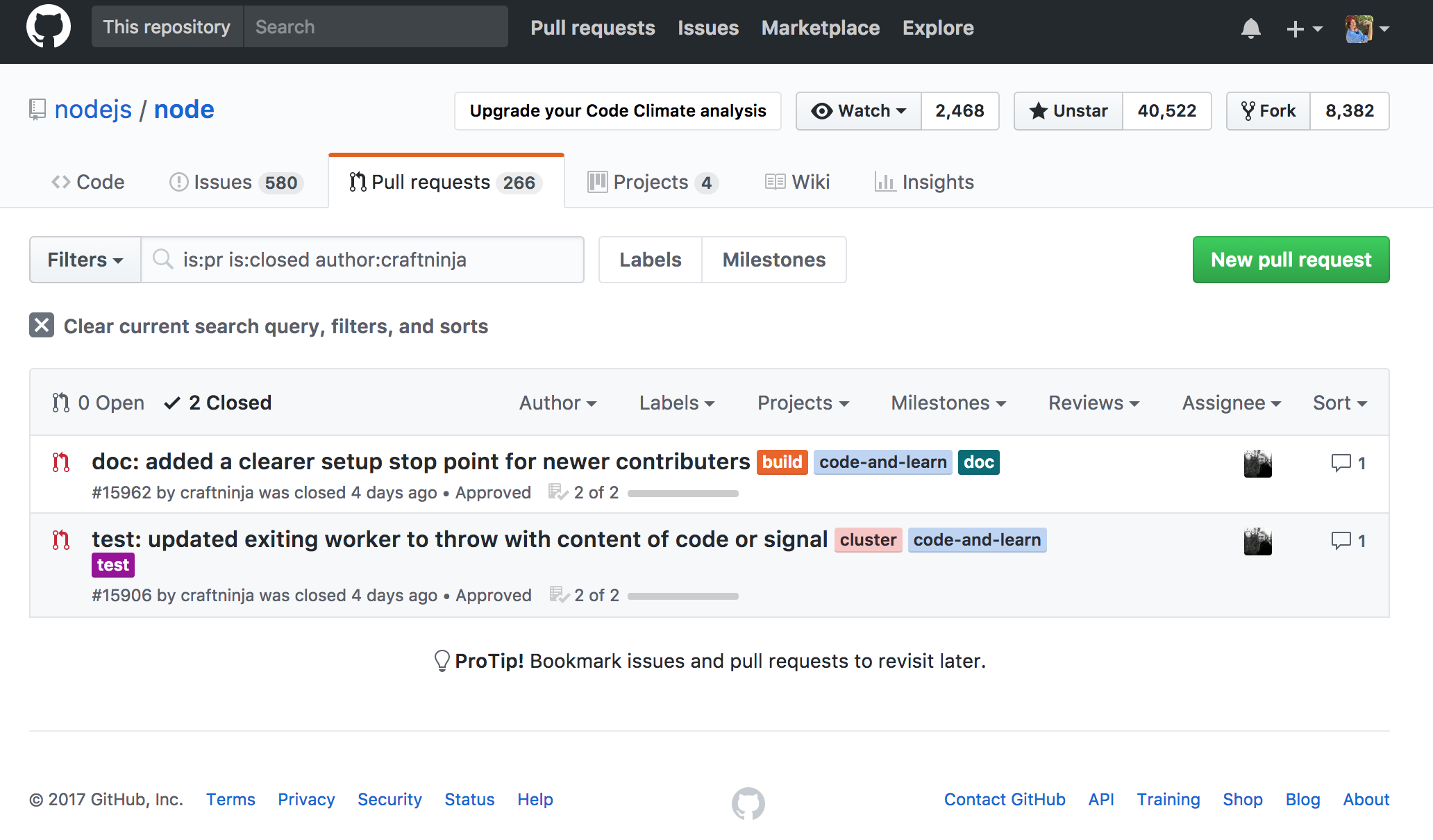Viewport: 1433px width, 840px height.
Task: Open the Contact GitHub footer link
Action: point(1005,799)
